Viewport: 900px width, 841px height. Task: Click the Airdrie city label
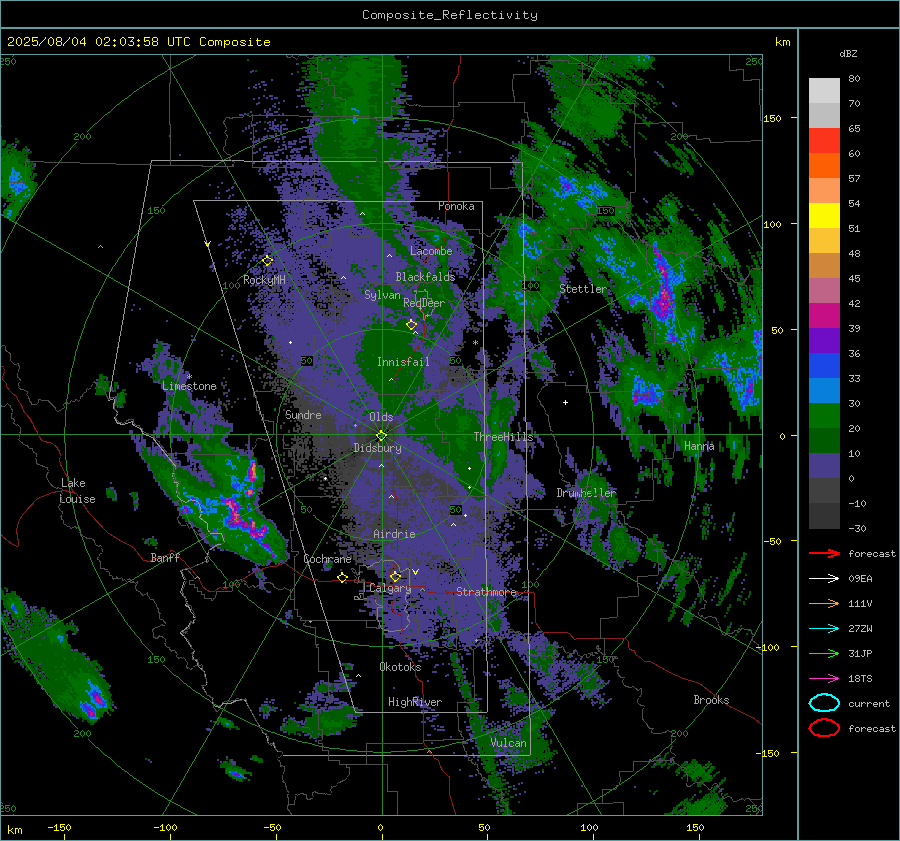point(394,534)
